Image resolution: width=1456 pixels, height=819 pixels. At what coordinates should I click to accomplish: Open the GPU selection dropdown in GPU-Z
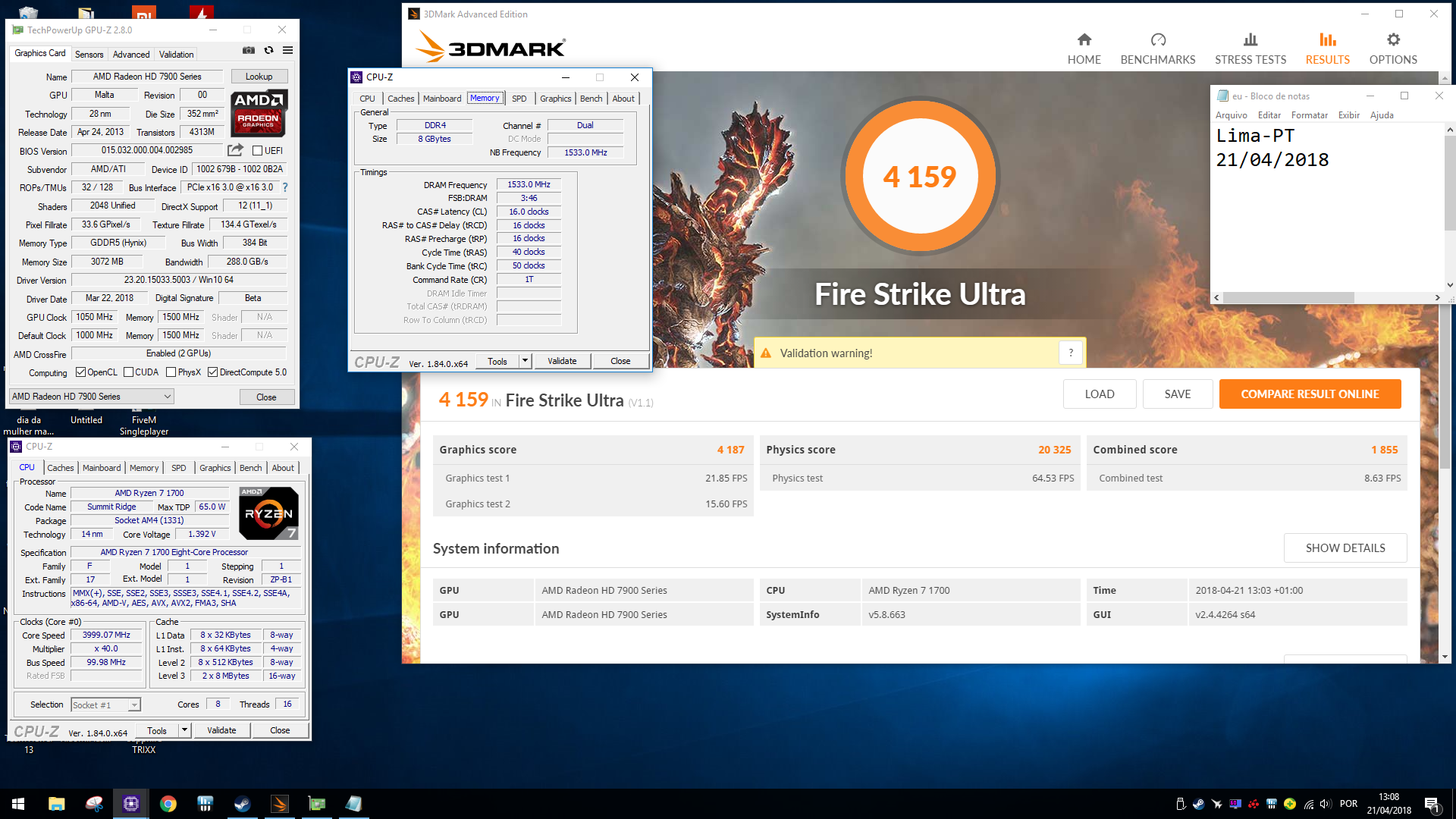[92, 397]
